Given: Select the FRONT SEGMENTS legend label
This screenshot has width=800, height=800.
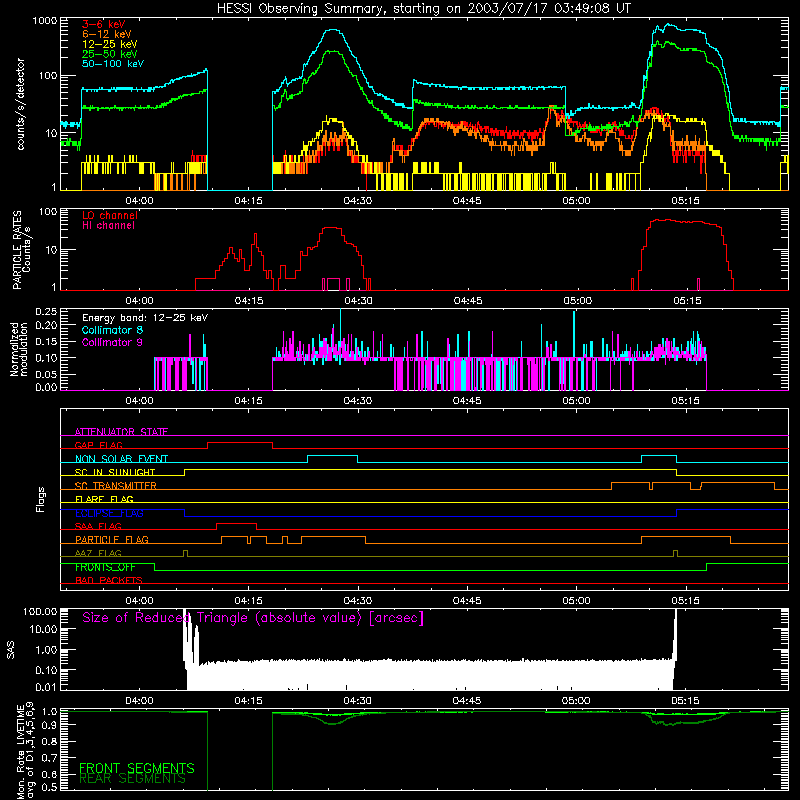Looking at the screenshot, I should pyautogui.click(x=137, y=768).
